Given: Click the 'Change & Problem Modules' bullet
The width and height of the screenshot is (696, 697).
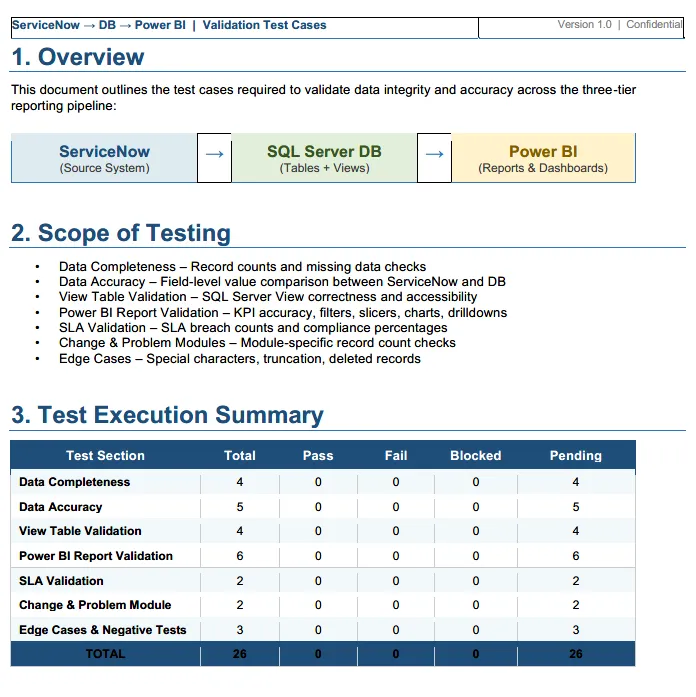Looking at the screenshot, I should 257,343.
